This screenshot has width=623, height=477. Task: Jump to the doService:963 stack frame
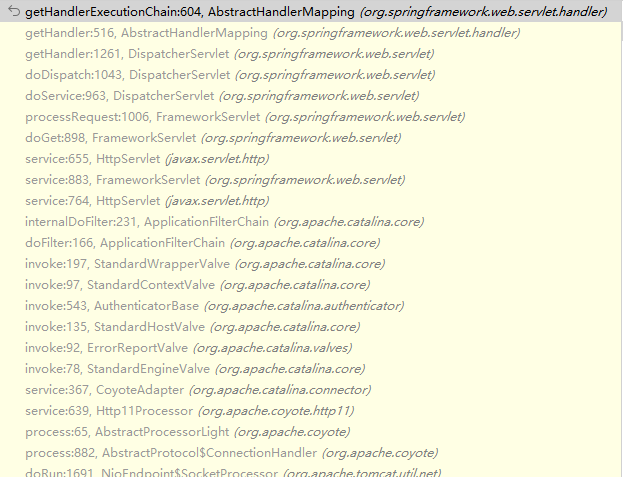(222, 96)
